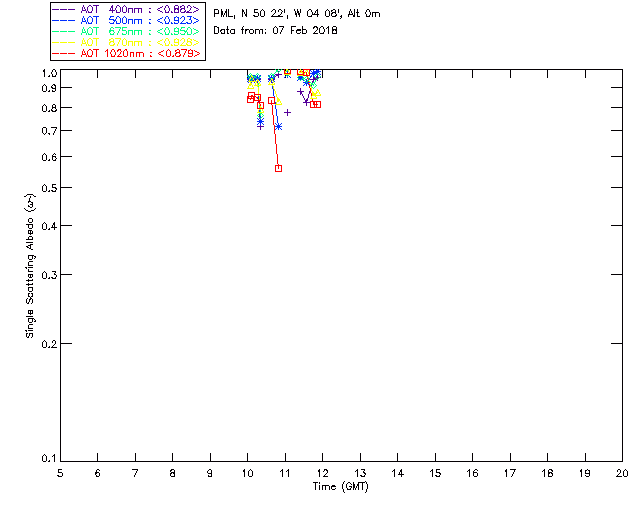Click x-axis tick label 8
Image resolution: width=640 pixels, height=512 pixels.
[173, 473]
